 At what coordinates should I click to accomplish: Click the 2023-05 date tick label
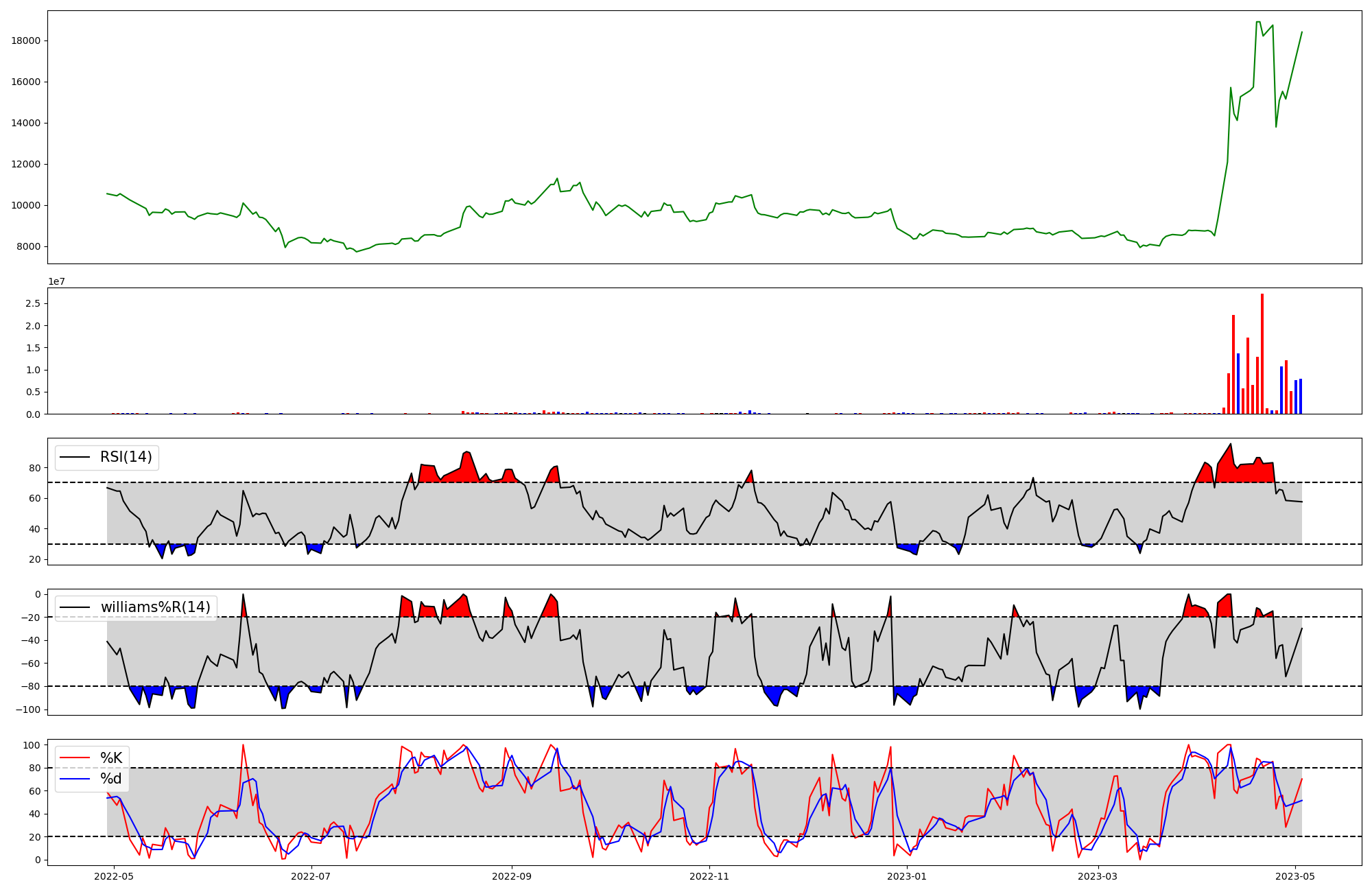tap(1295, 876)
